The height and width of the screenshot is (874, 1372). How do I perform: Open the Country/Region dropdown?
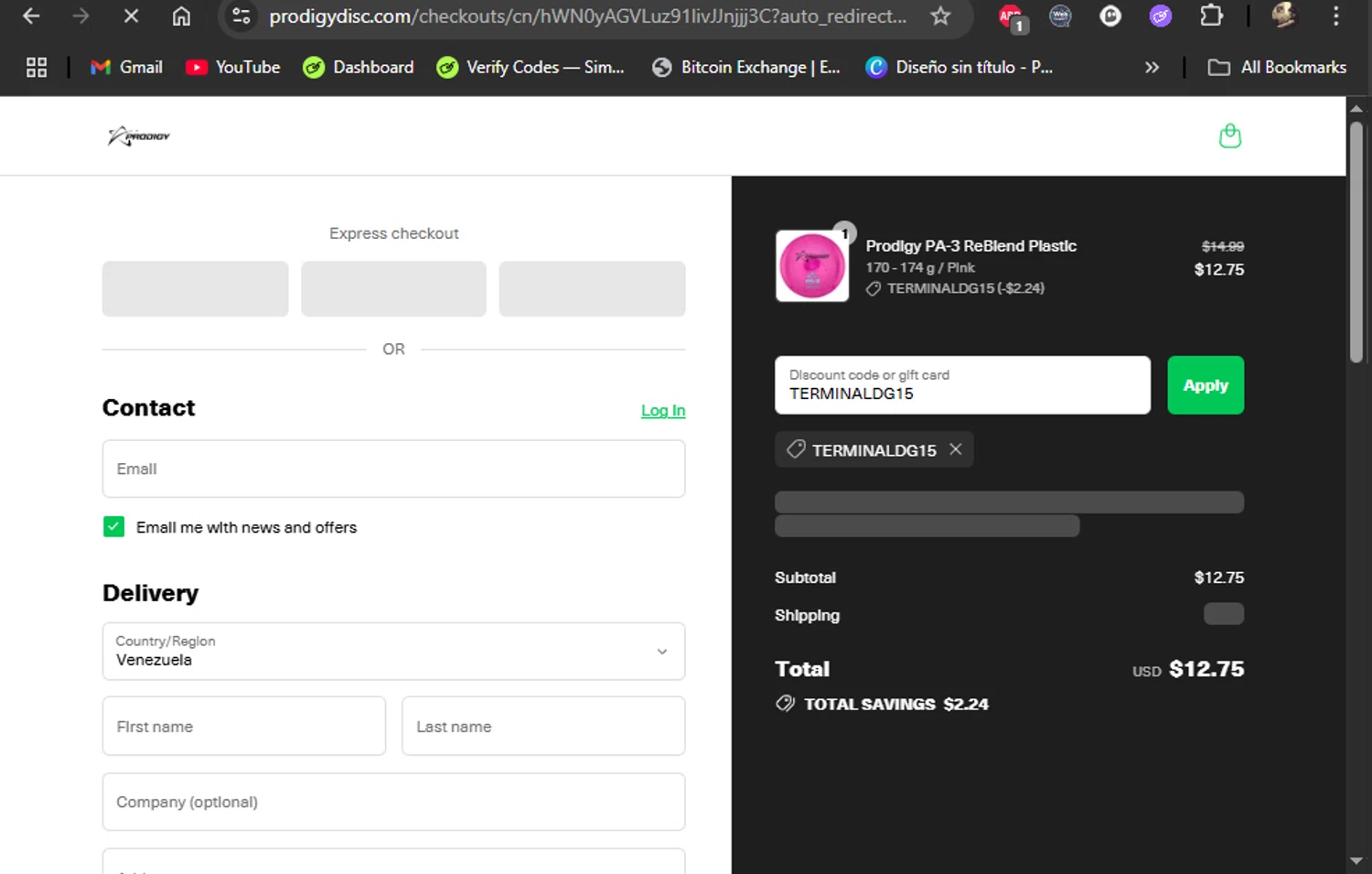[393, 651]
